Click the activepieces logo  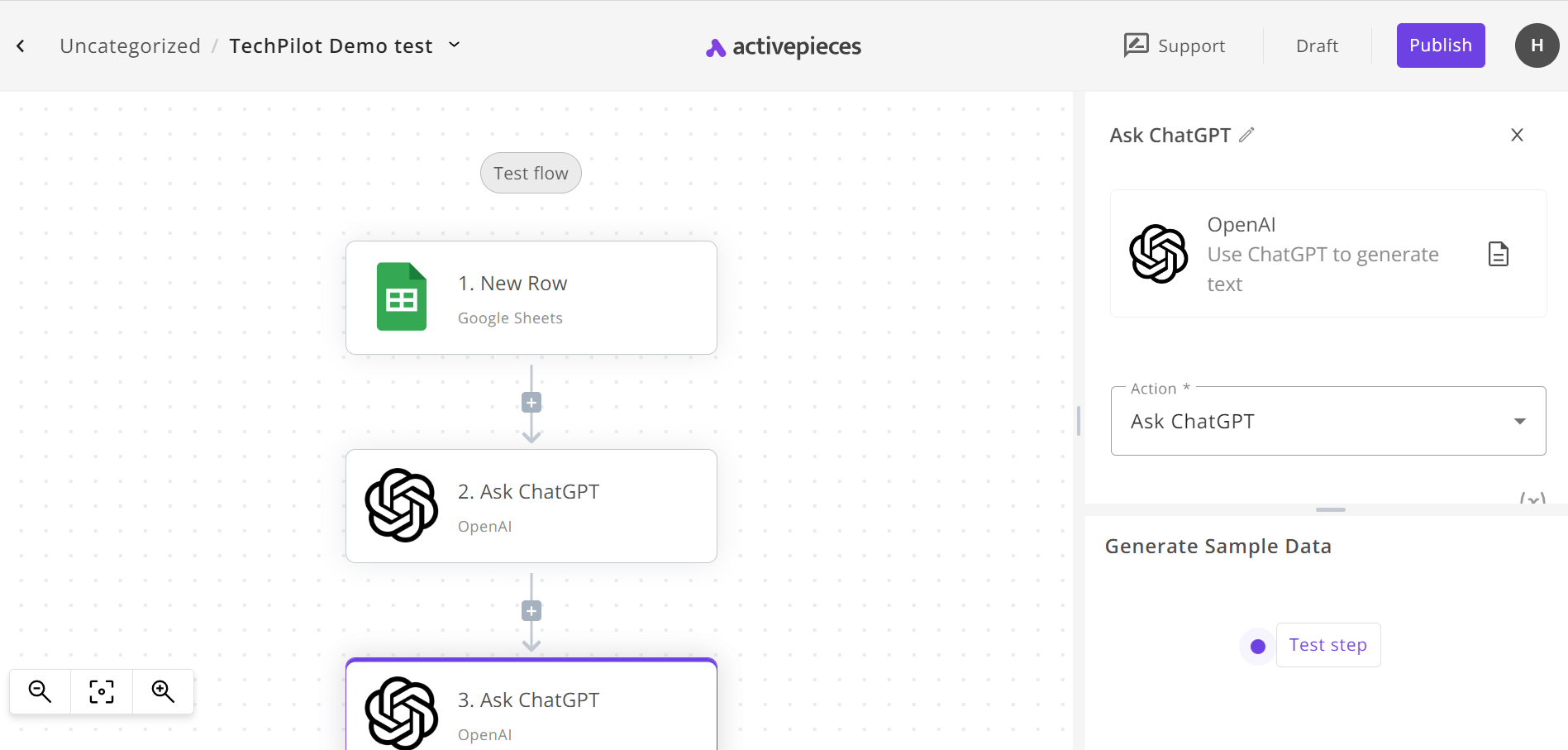(784, 47)
